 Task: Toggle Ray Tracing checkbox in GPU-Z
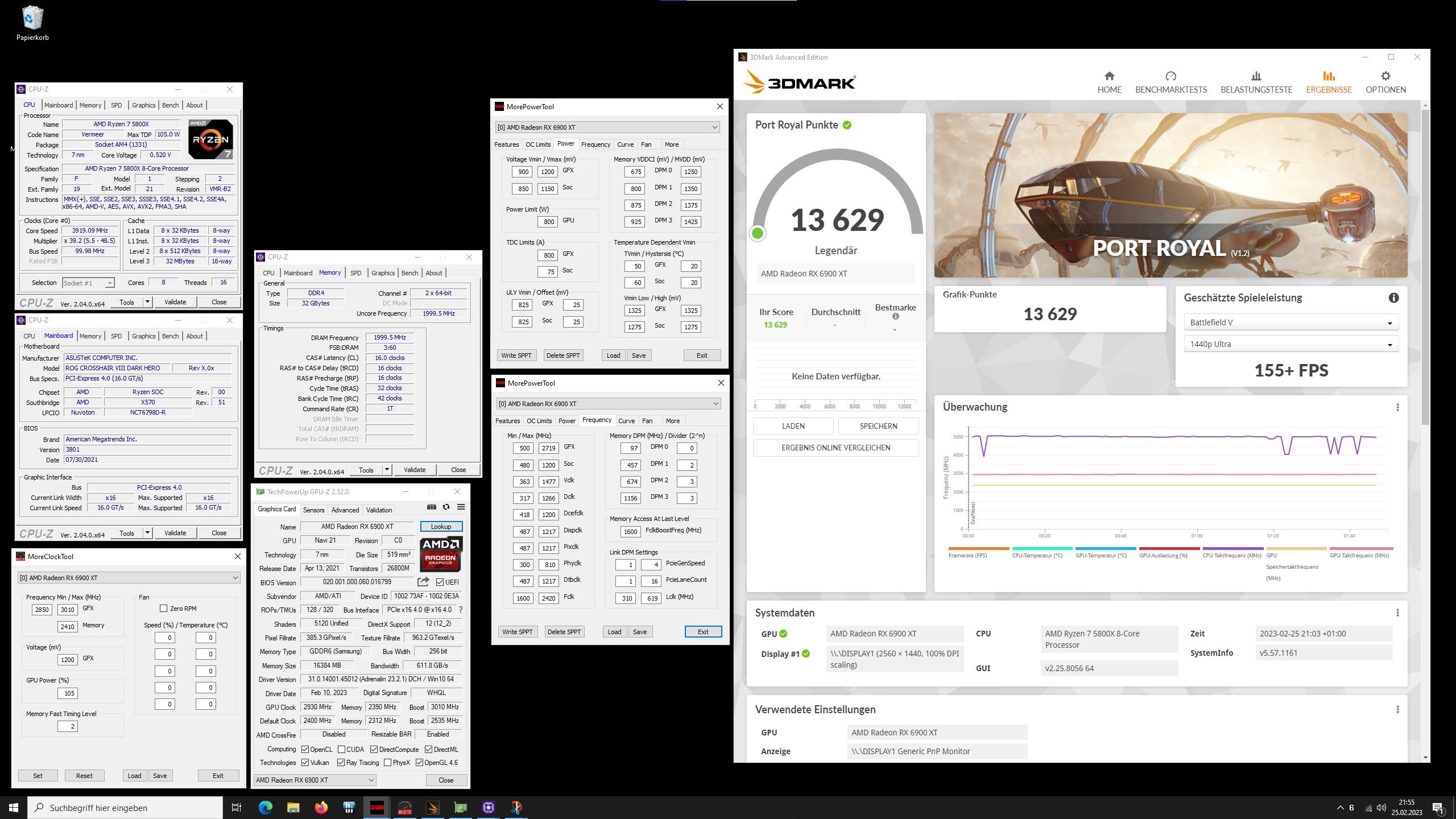click(x=341, y=763)
